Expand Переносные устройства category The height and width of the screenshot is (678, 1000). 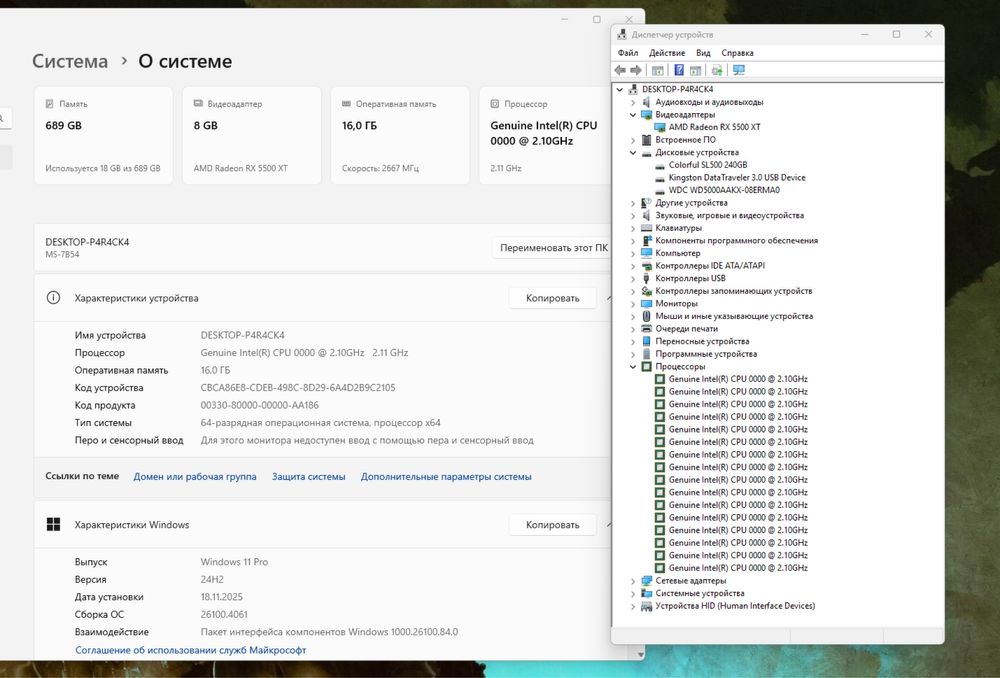(633, 341)
